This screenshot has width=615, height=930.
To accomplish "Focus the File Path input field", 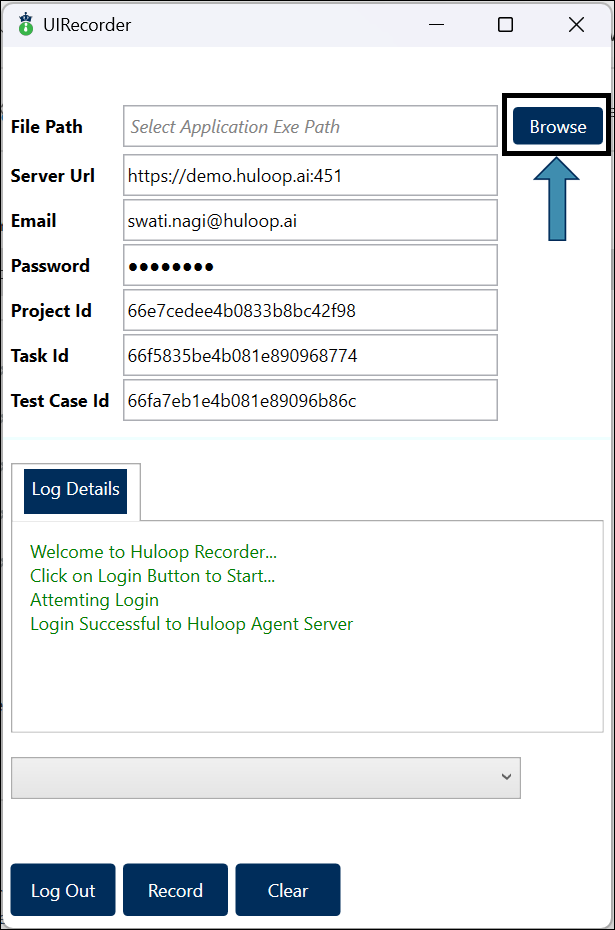I will pos(310,127).
